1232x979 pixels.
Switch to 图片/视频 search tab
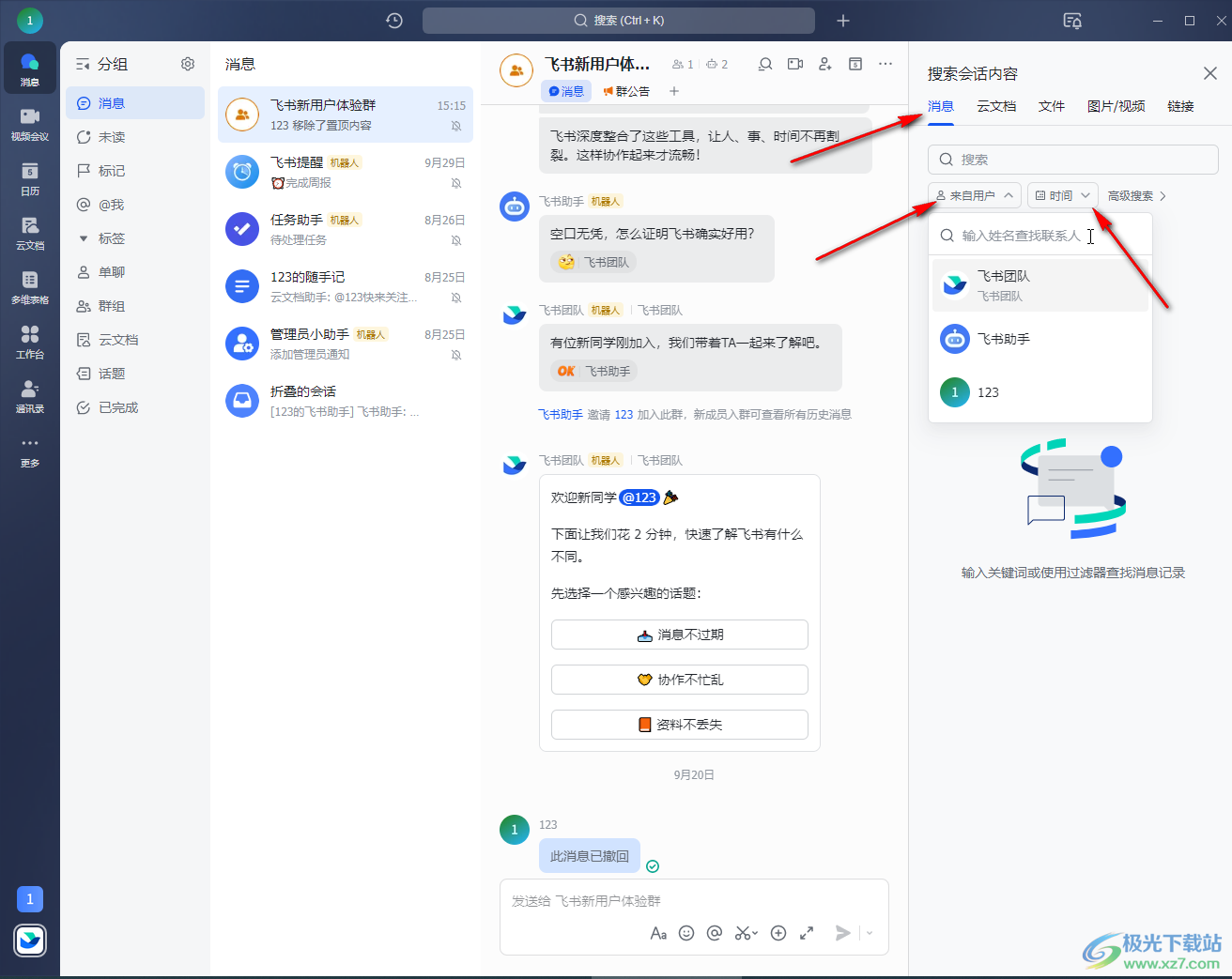coord(1116,106)
